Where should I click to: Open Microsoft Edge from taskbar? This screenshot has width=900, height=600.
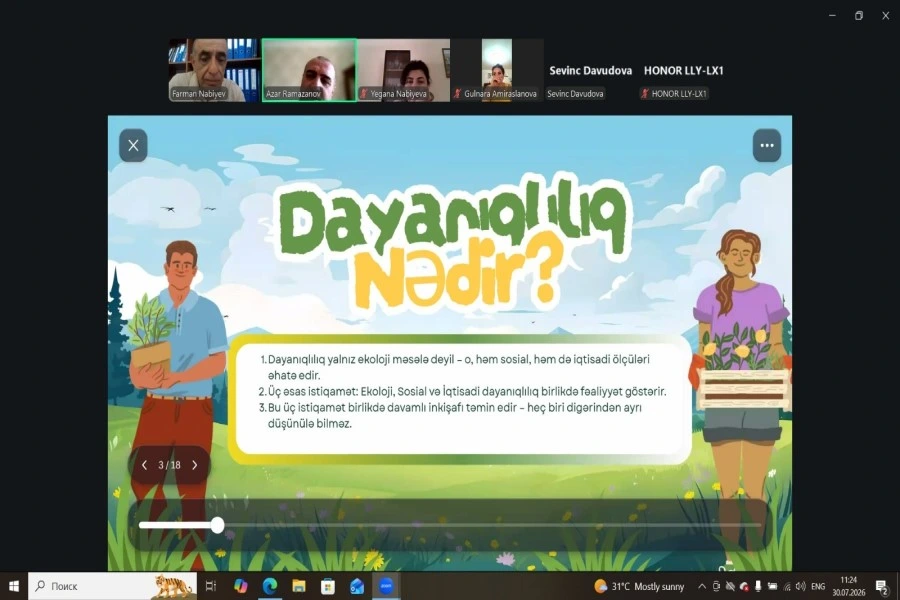tap(270, 586)
